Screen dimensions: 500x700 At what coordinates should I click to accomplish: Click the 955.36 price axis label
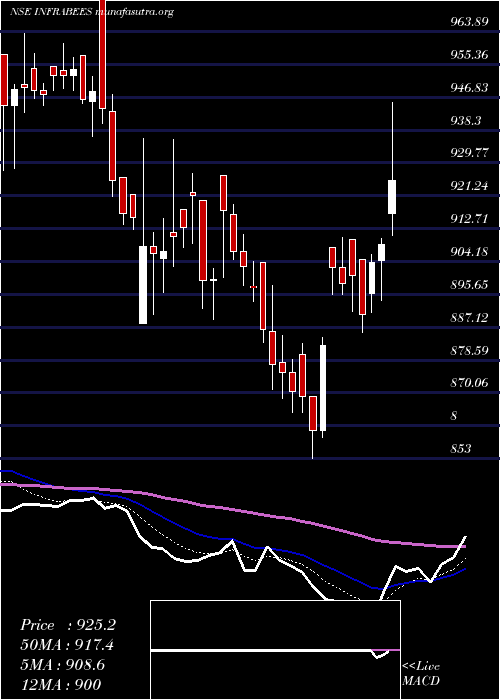(x=468, y=55)
